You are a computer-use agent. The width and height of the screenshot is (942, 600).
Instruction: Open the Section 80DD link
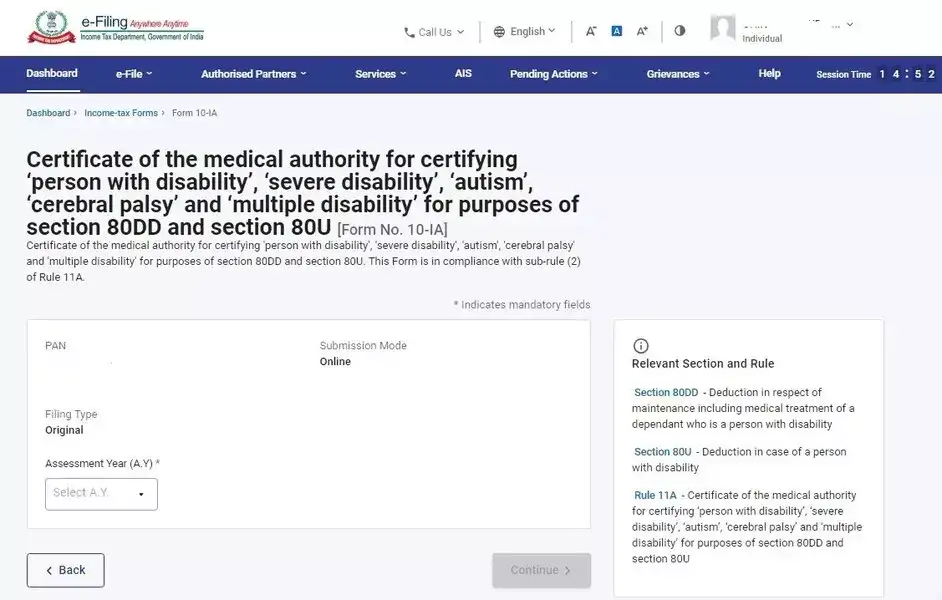tap(664, 391)
